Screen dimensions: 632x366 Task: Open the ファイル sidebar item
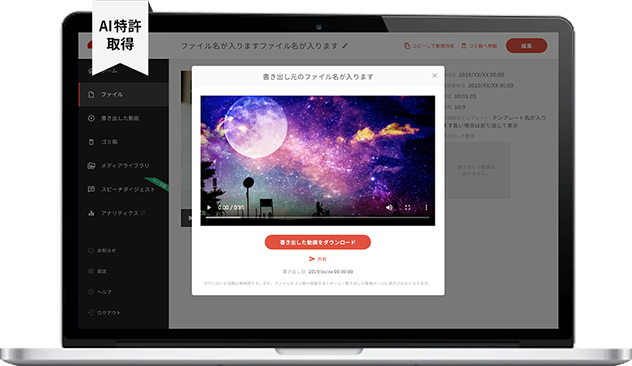[x=124, y=94]
